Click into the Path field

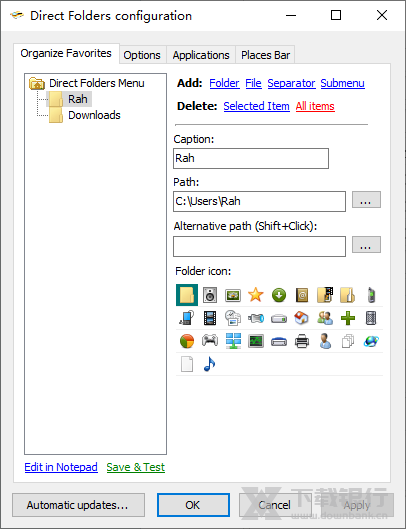(x=259, y=201)
